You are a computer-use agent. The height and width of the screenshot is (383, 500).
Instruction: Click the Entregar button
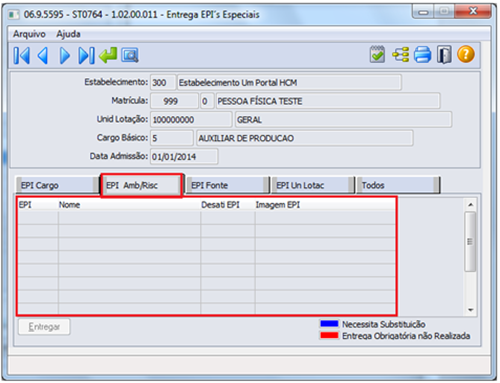coord(44,327)
